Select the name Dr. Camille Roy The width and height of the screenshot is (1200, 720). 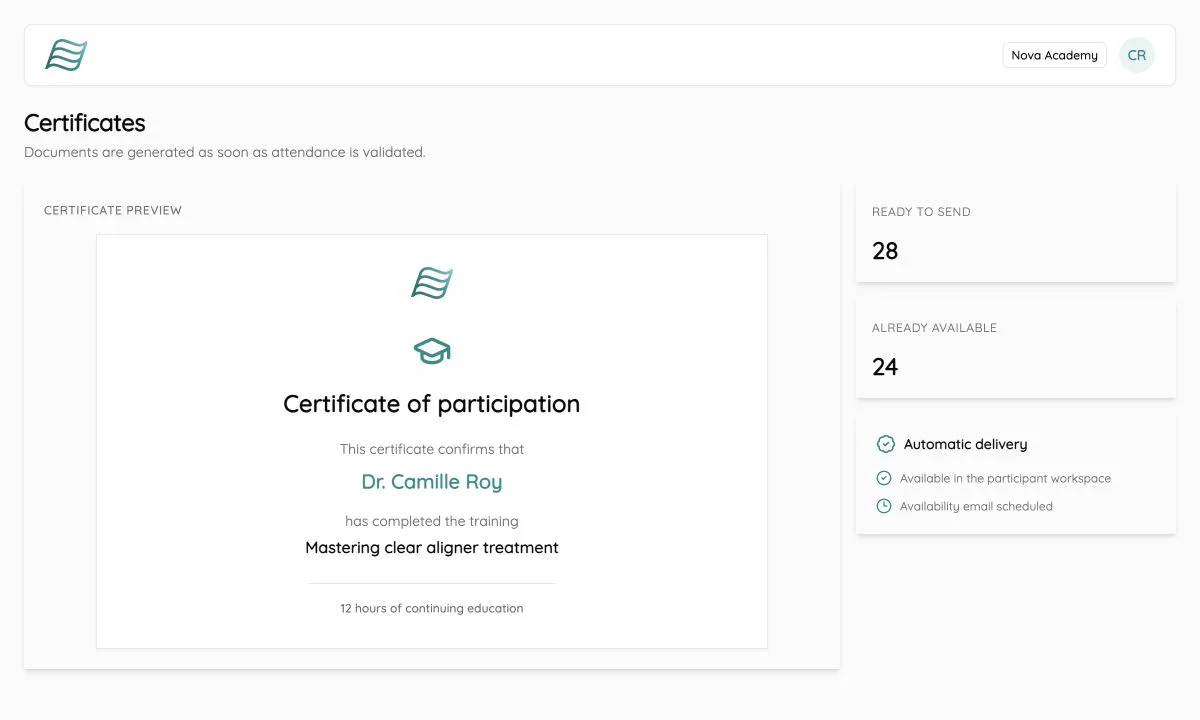pos(432,482)
